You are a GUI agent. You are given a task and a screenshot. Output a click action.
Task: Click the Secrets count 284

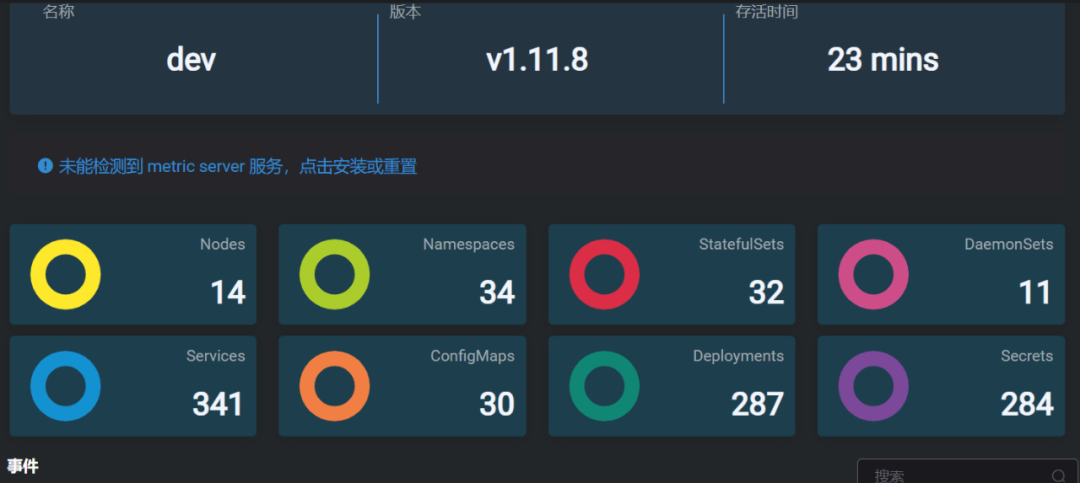coord(1027,404)
